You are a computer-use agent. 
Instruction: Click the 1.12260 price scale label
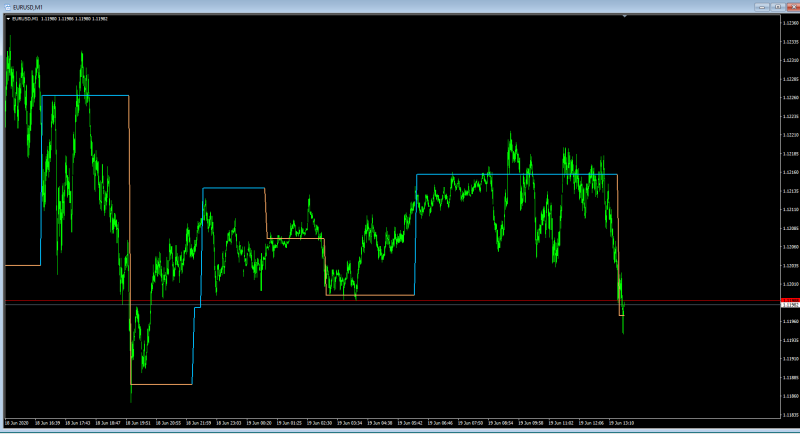(x=791, y=97)
